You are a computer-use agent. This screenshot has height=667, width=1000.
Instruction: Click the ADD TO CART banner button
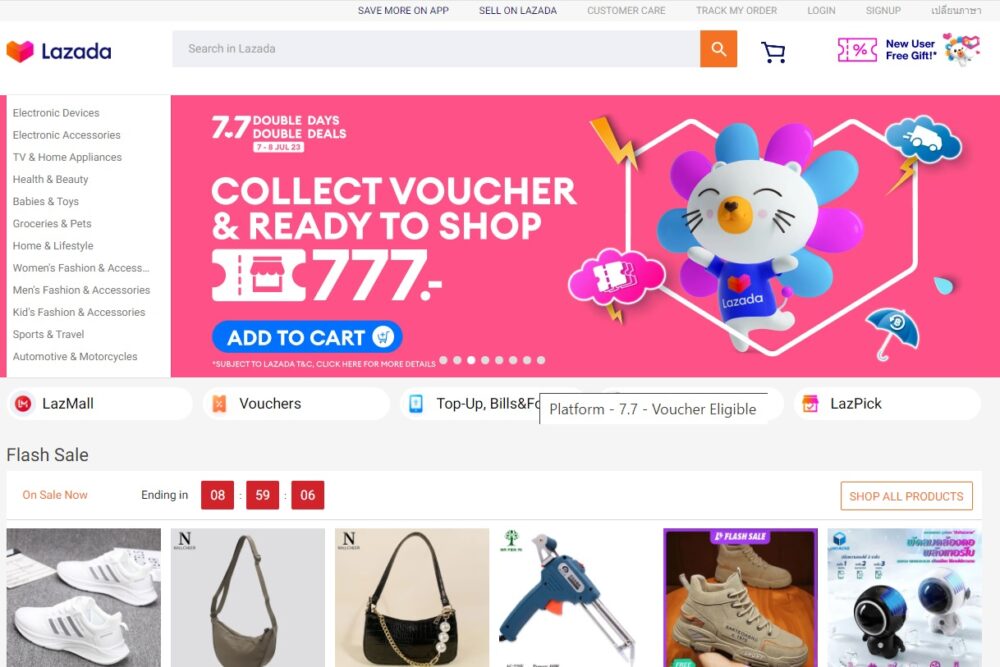click(x=307, y=337)
